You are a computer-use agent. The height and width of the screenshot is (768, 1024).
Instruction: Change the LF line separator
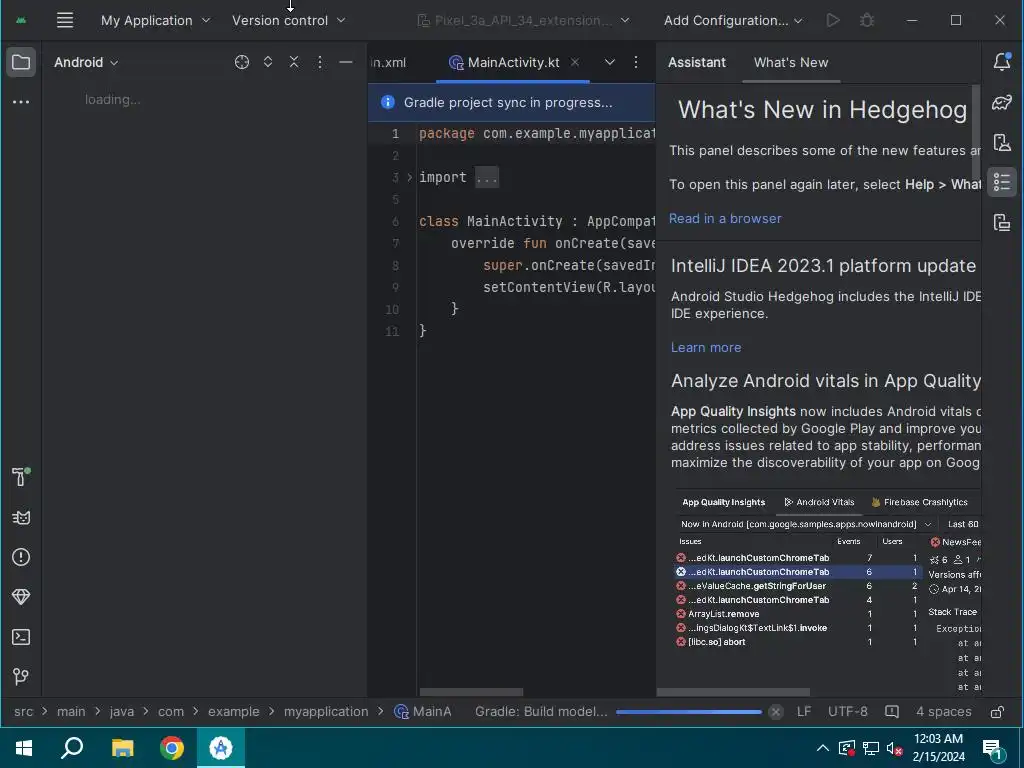tap(804, 712)
